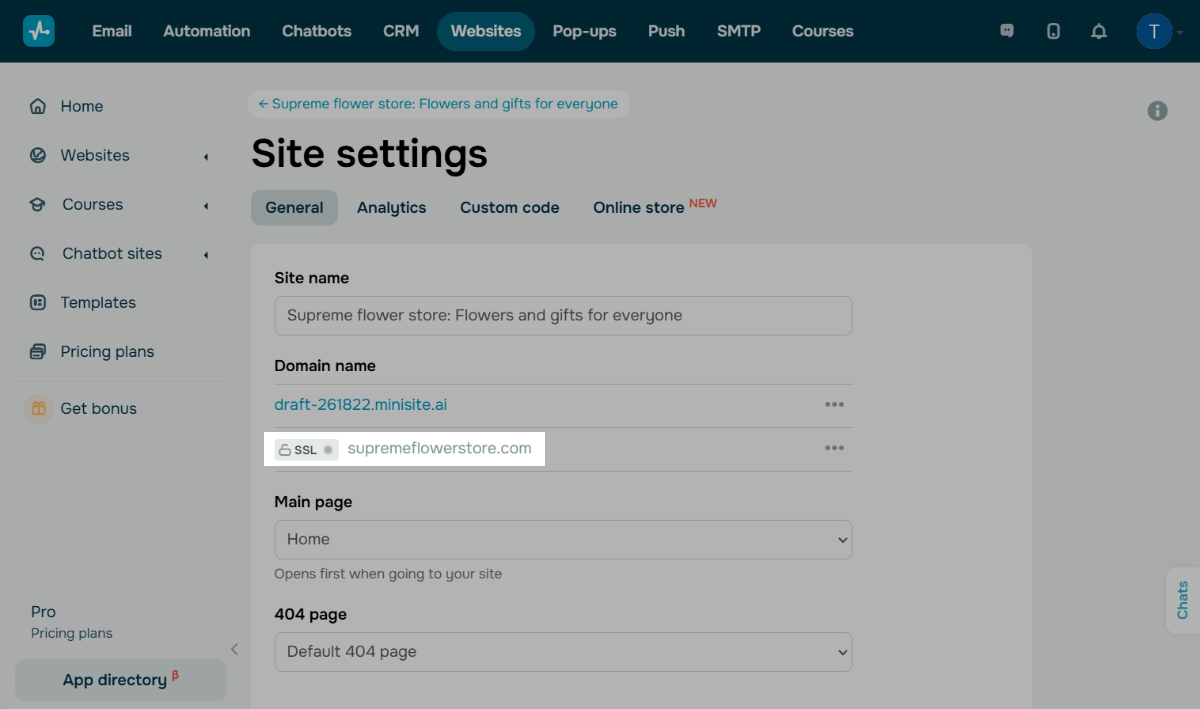Collapse the left sidebar arrow
Viewport: 1200px width, 709px height.
pyautogui.click(x=235, y=649)
